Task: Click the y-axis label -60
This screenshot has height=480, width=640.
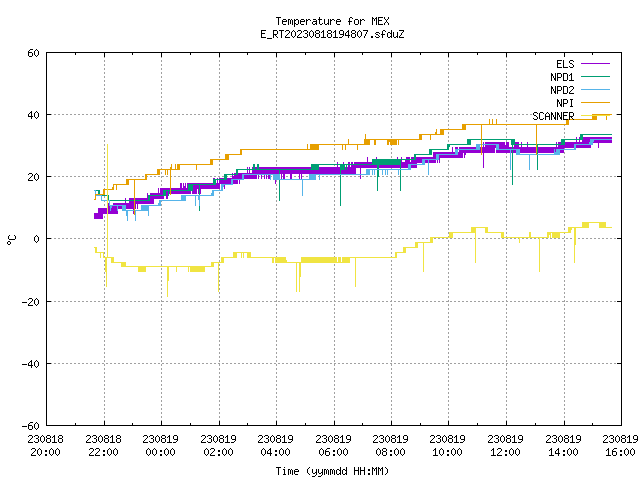Action: tap(31, 426)
